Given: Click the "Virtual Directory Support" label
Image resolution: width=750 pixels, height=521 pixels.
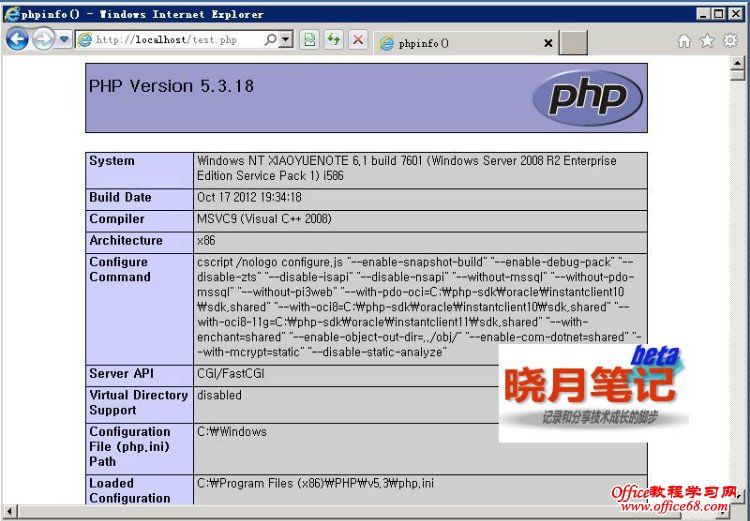Looking at the screenshot, I should tap(139, 402).
